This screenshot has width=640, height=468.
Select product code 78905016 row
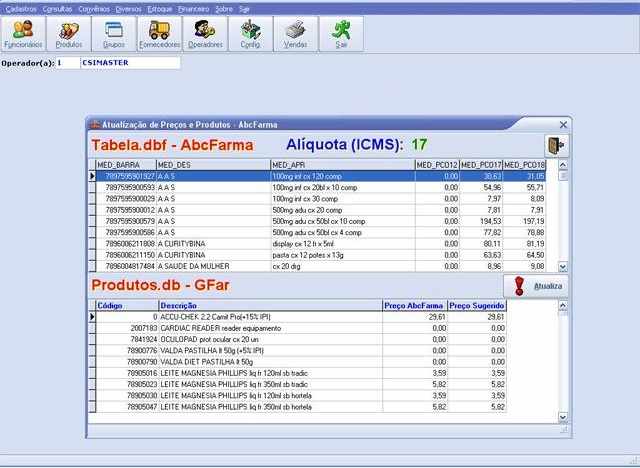[301, 373]
